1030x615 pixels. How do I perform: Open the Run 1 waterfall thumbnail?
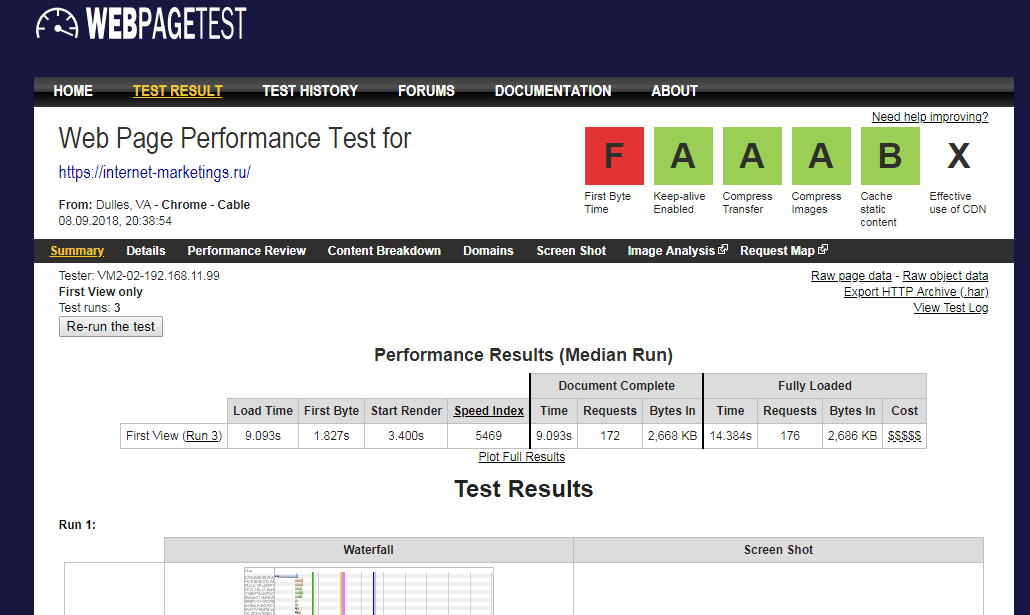coord(369,591)
